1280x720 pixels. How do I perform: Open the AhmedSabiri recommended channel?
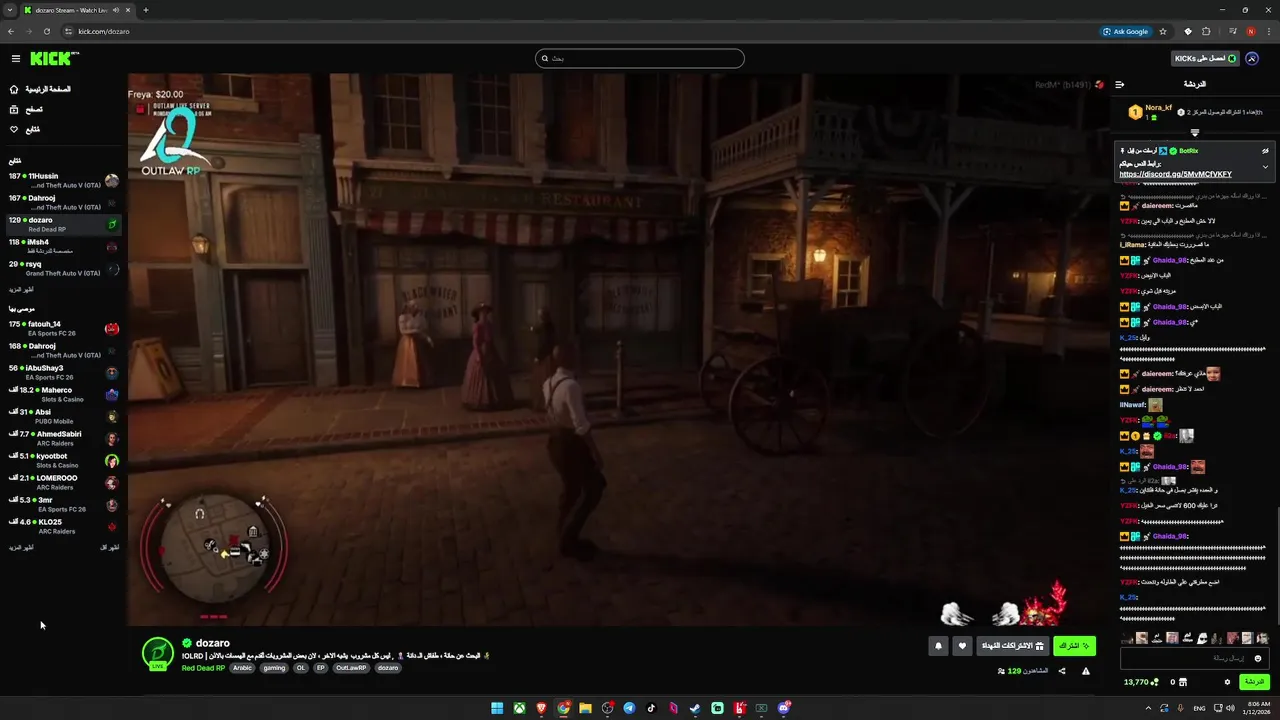point(63,438)
